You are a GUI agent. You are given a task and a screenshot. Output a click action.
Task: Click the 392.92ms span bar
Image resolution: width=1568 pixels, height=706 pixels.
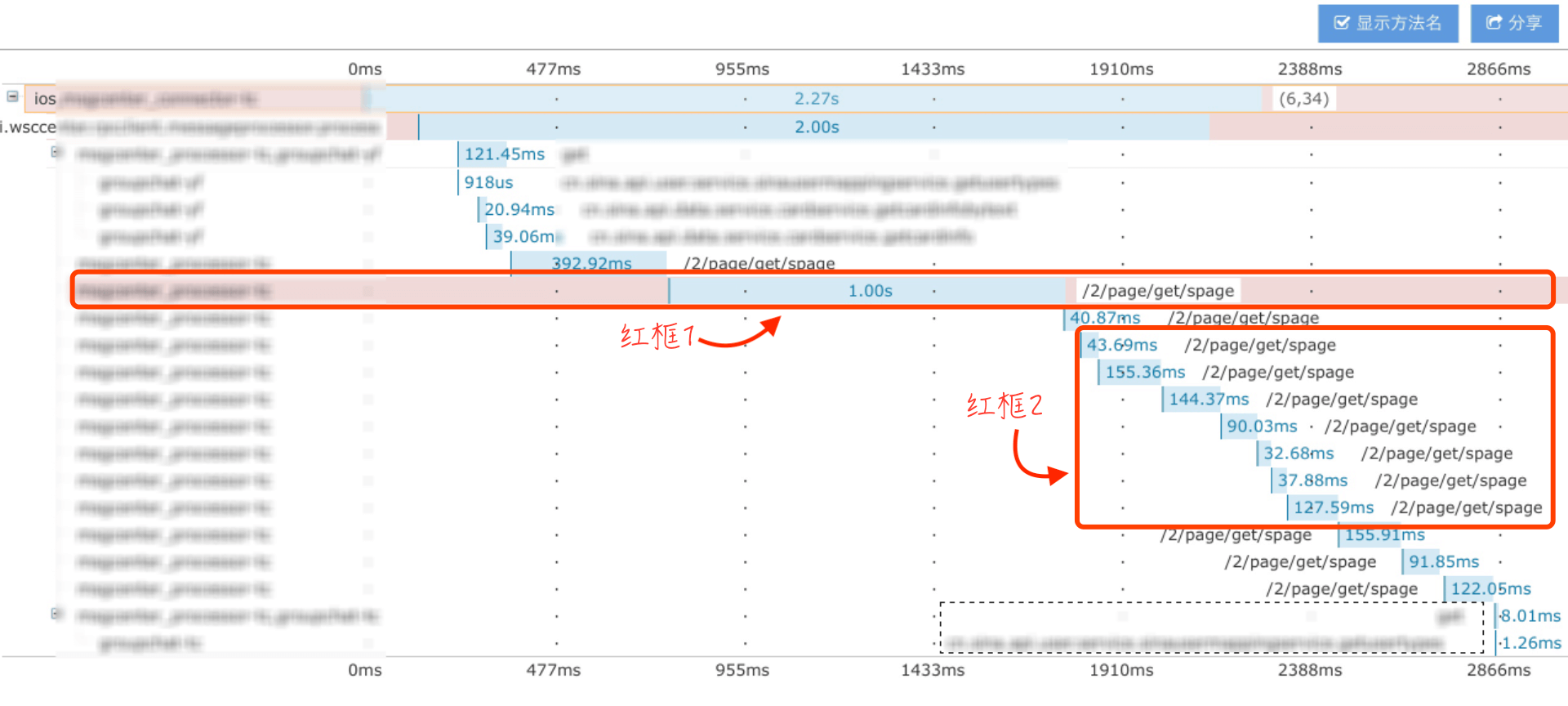pos(589,263)
